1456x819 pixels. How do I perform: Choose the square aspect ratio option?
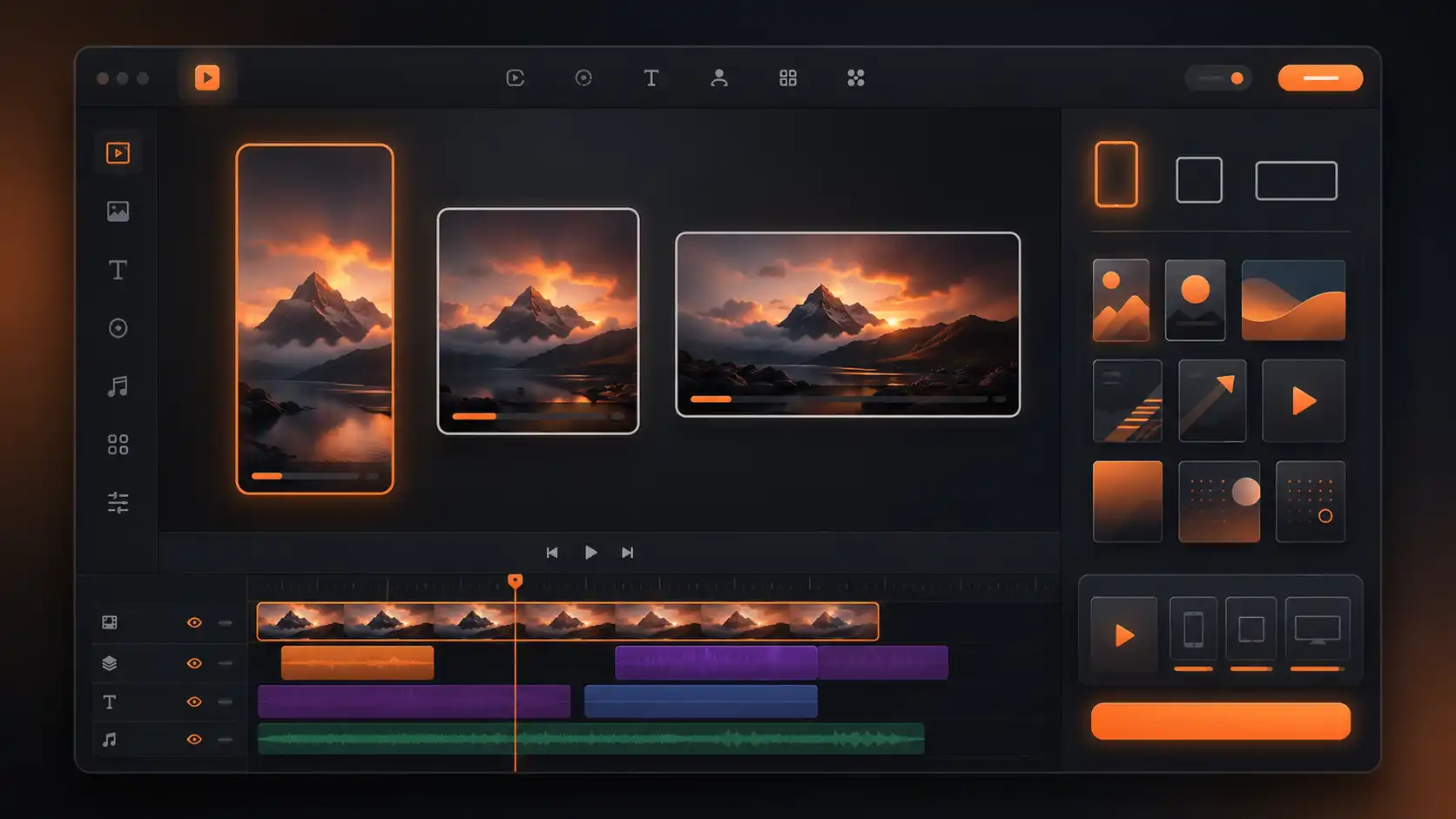click(x=1199, y=180)
